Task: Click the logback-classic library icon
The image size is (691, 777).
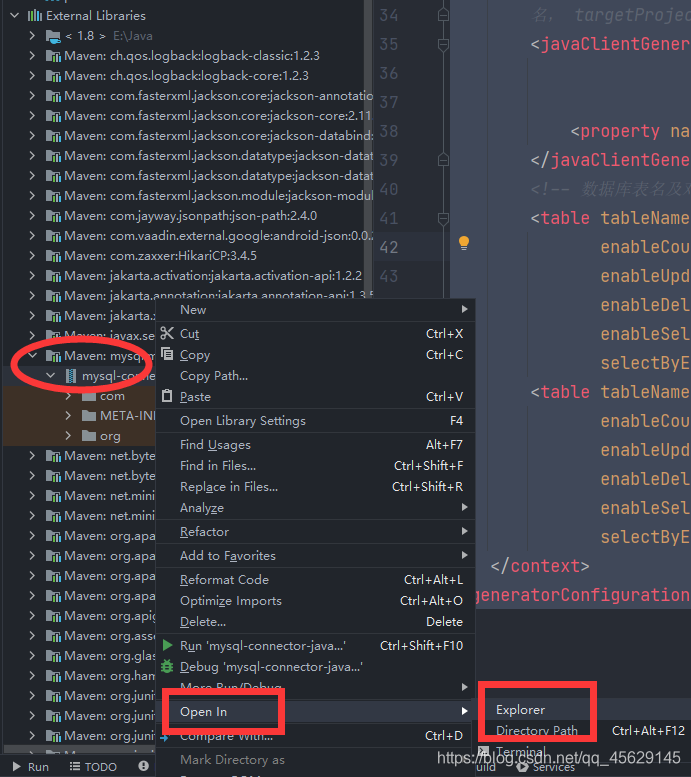Action: (54, 56)
